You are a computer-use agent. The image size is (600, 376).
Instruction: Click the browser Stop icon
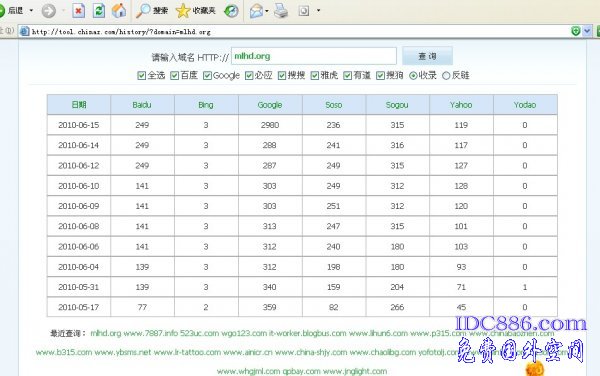click(78, 11)
